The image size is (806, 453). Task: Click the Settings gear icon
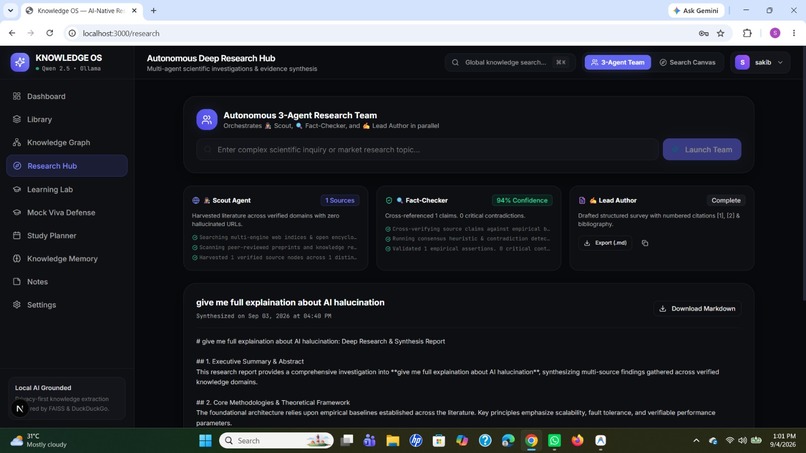point(17,305)
